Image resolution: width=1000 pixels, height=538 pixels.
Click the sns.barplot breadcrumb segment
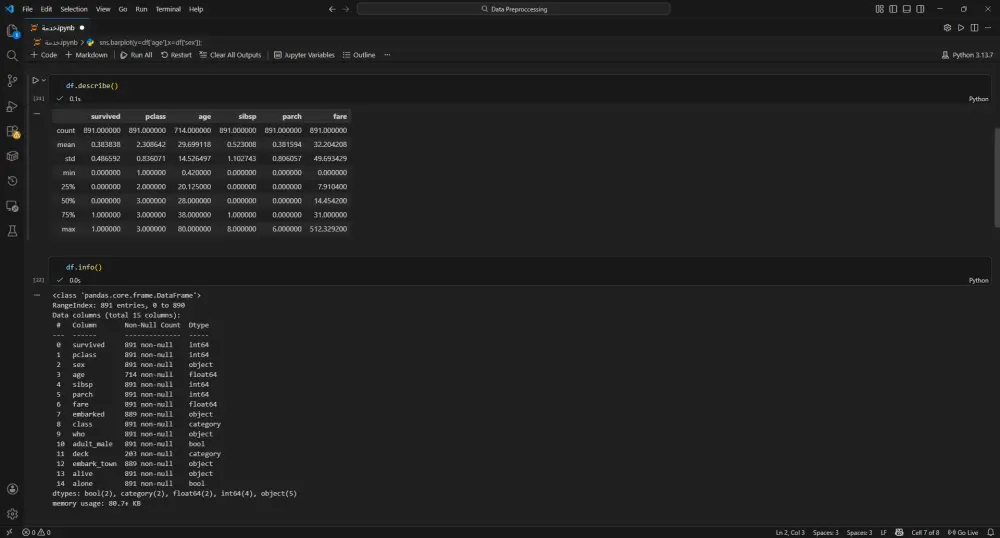(x=150, y=42)
